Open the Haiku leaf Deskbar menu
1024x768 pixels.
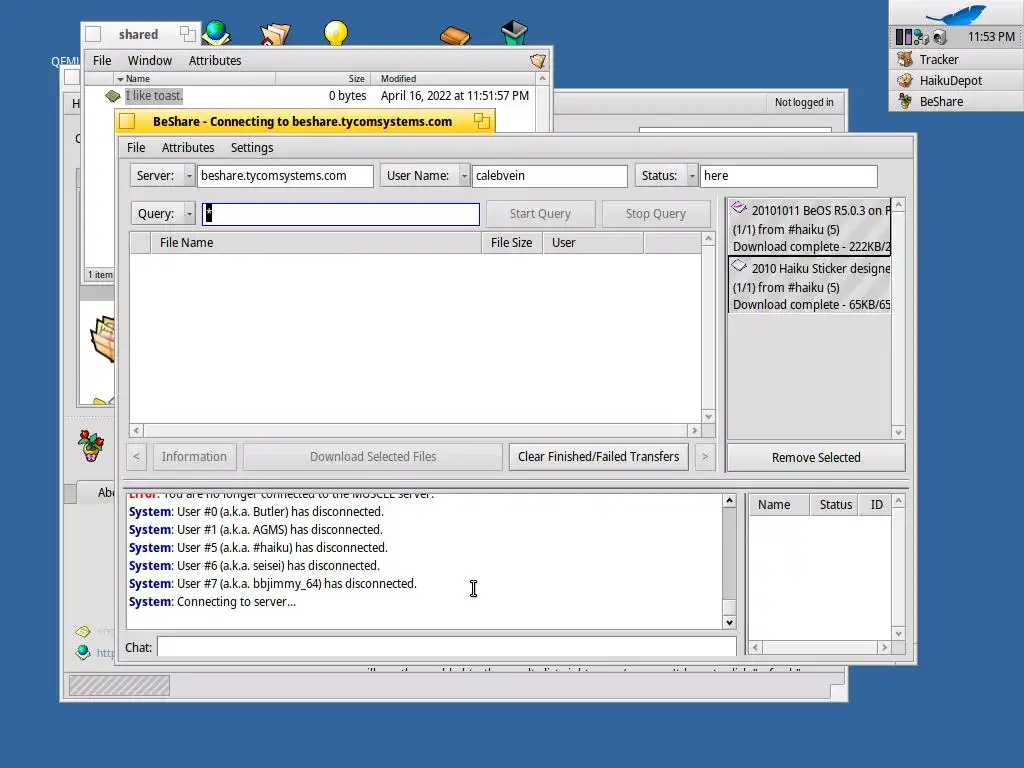[956, 13]
